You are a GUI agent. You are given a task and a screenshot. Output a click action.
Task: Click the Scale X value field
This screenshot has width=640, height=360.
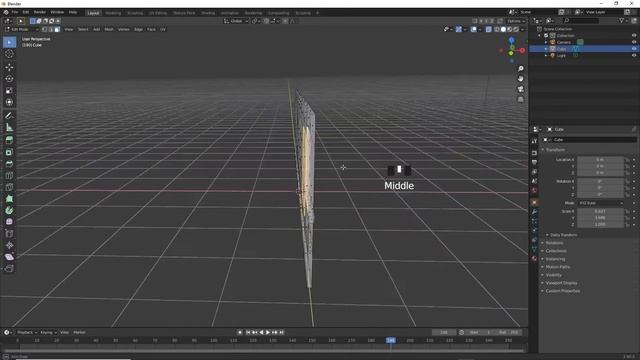(600, 211)
